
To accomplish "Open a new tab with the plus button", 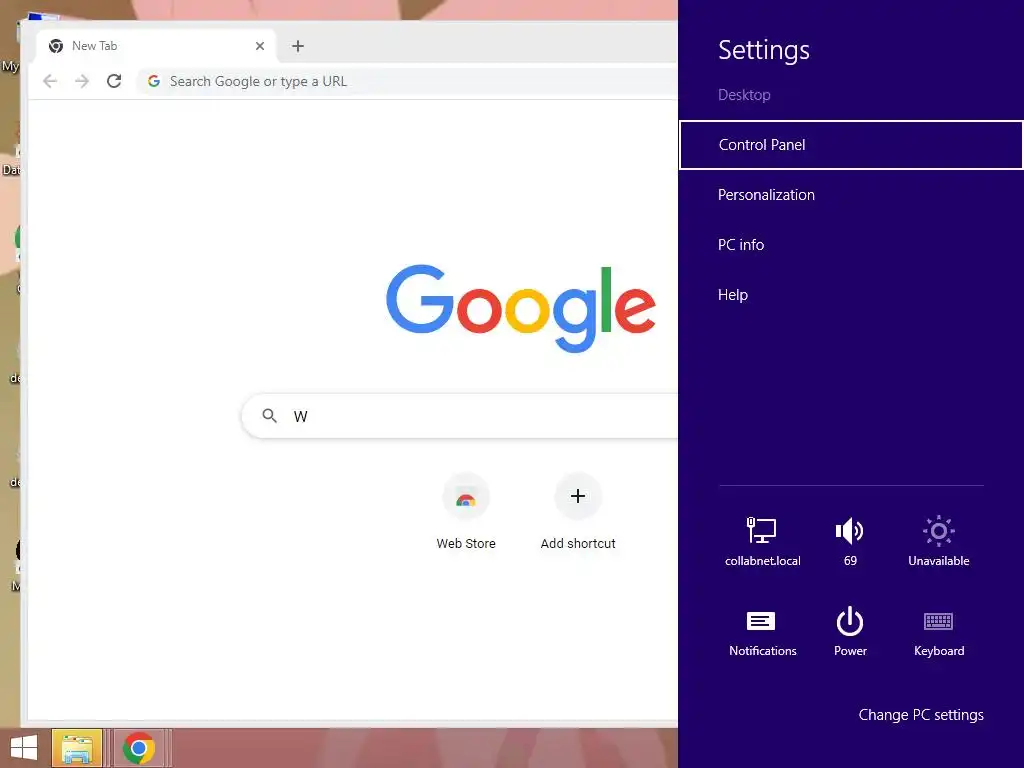I will click(298, 46).
